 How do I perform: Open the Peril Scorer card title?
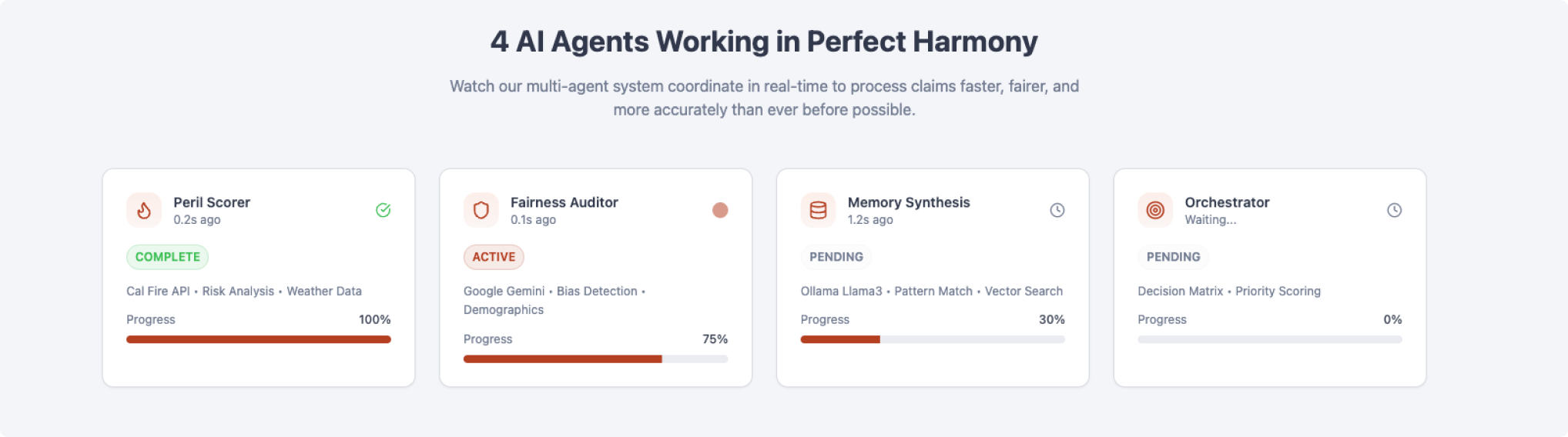coord(212,202)
